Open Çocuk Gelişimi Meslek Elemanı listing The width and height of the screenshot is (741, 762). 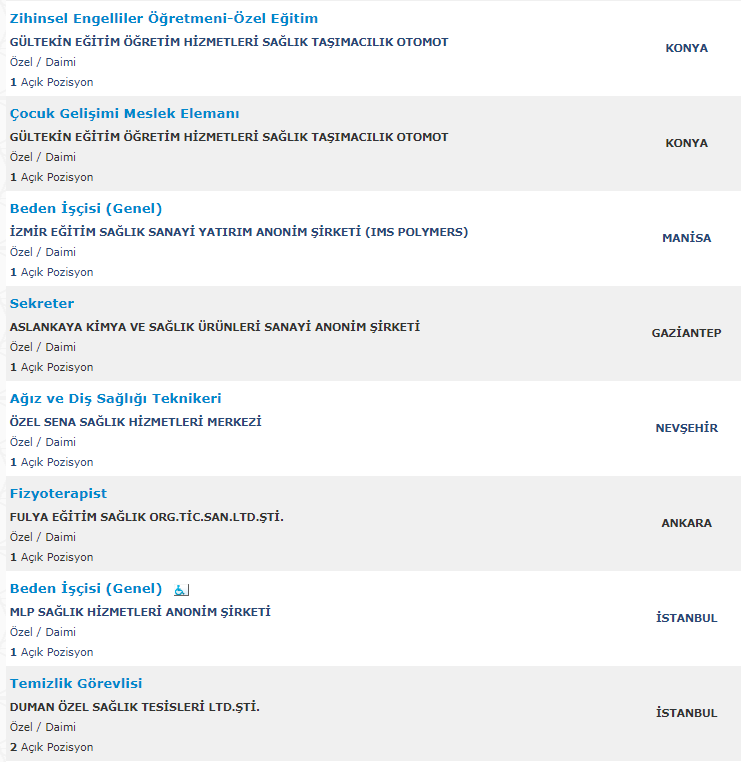pyautogui.click(x=124, y=114)
